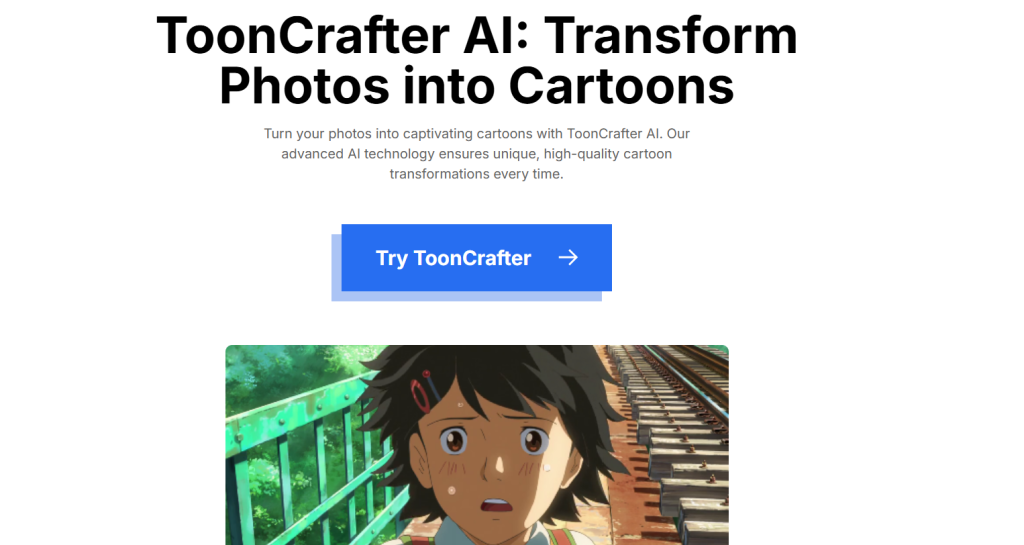Click the sweat droplet on the character's cheek

(x=452, y=490)
